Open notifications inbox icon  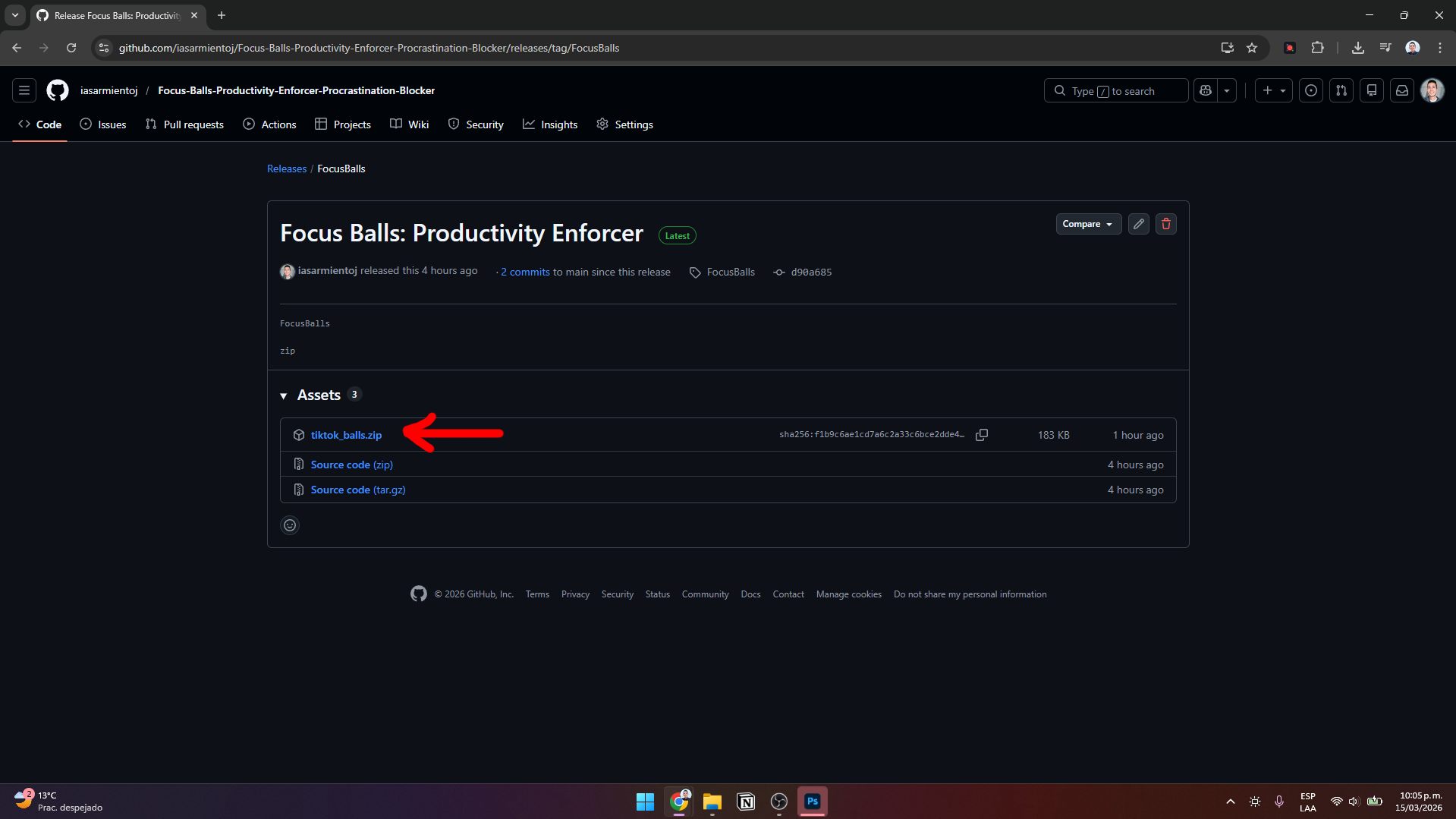pos(1402,90)
